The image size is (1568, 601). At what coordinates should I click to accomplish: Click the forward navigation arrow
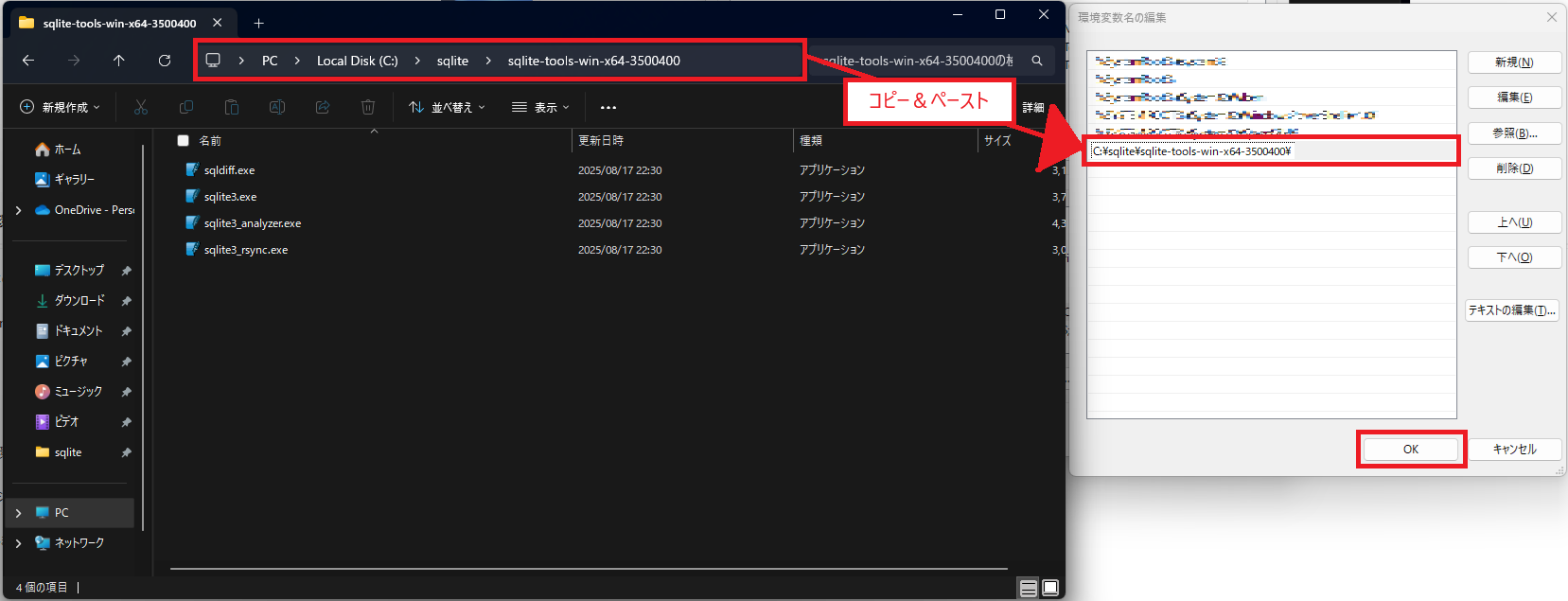(74, 61)
